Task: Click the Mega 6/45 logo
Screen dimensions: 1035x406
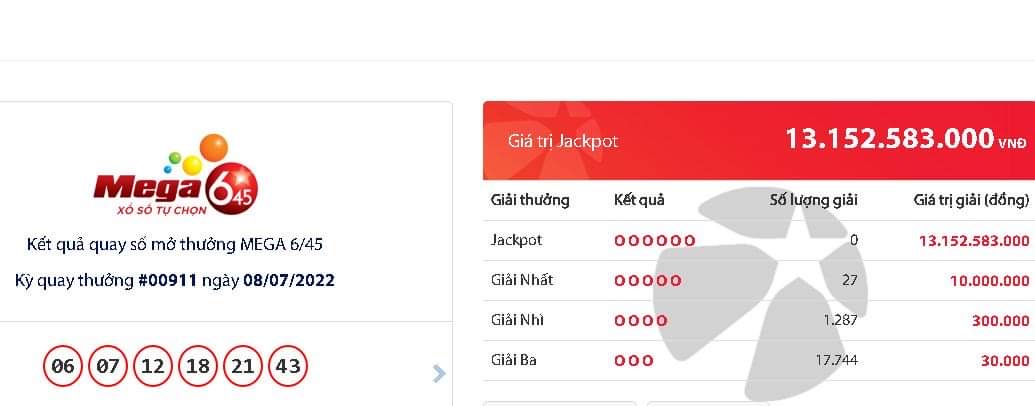Action: coord(176,174)
